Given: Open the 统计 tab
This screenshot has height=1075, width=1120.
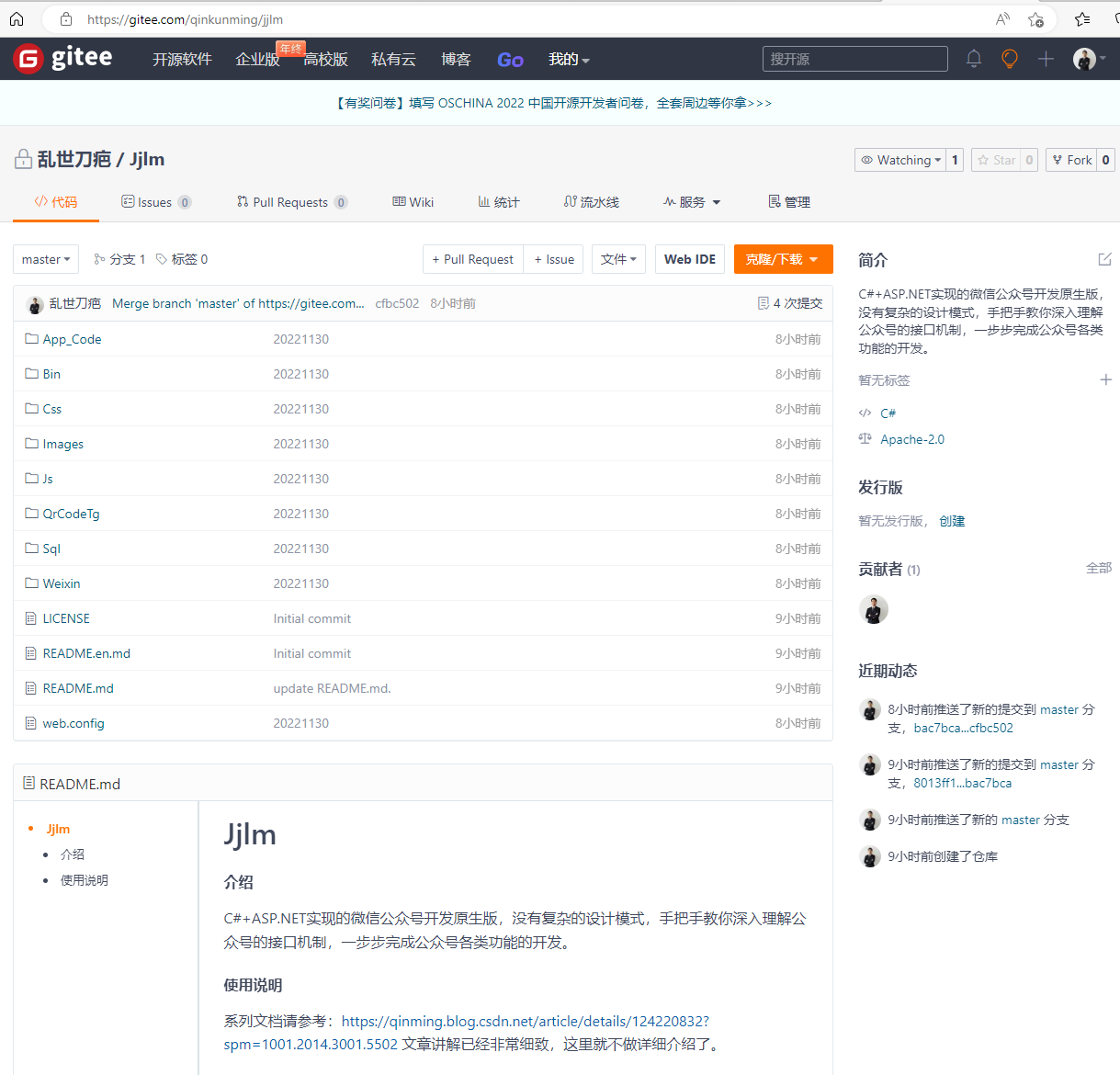Looking at the screenshot, I should pos(499,201).
